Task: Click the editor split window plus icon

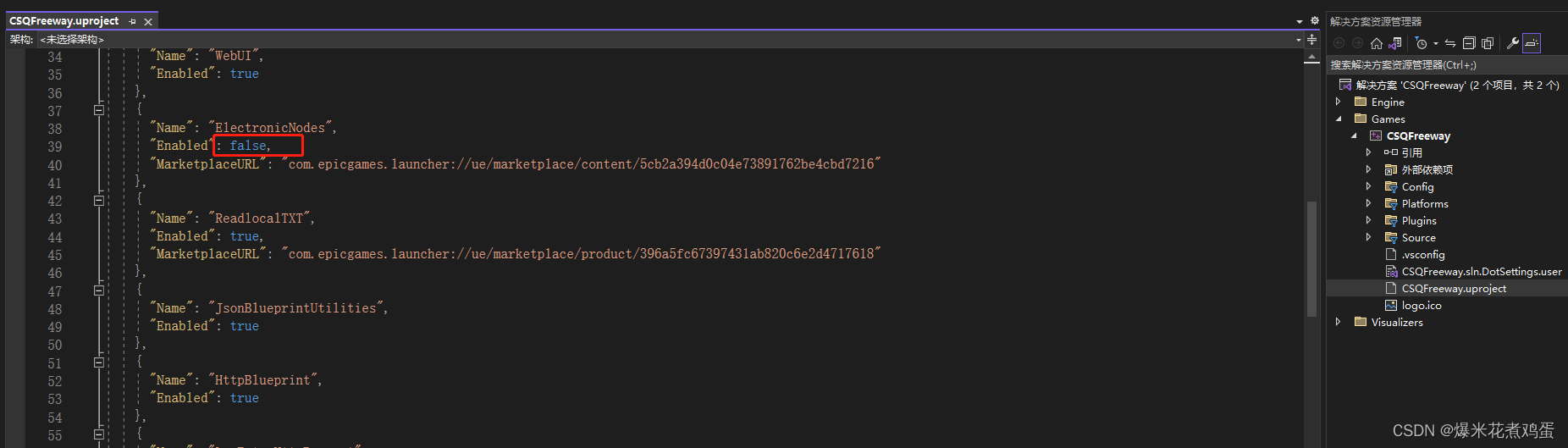Action: 1311,40
